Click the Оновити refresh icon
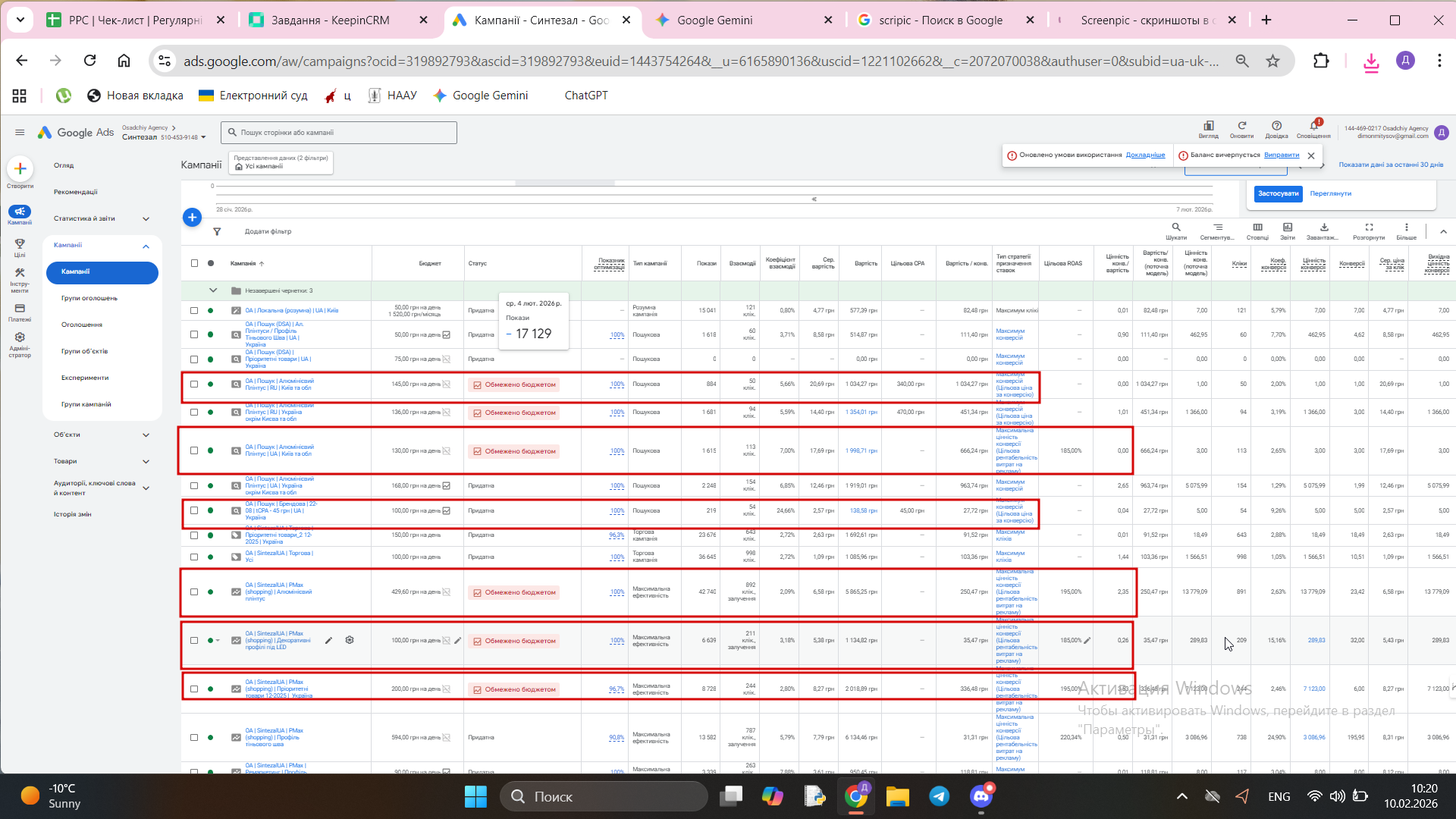 pos(1241,127)
